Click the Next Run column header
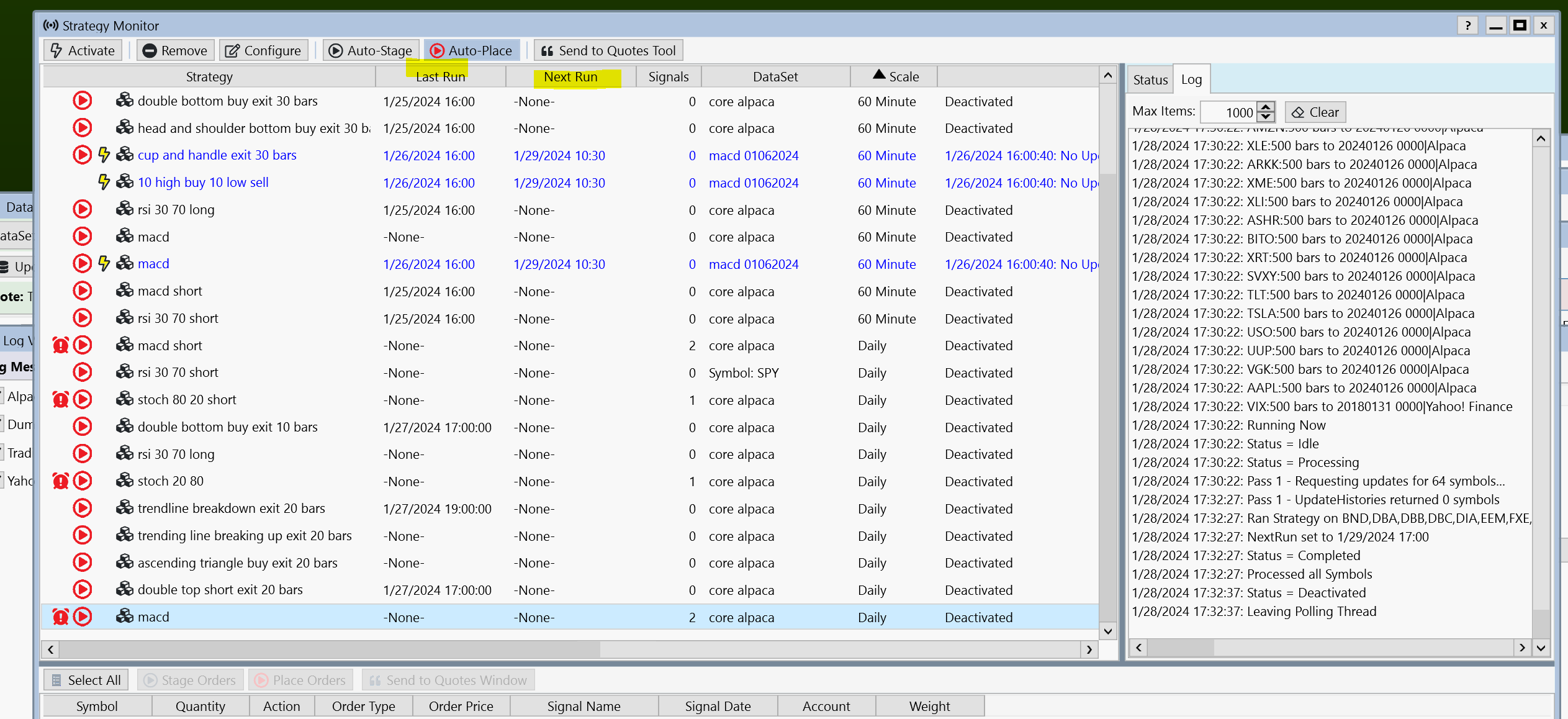Viewport: 1568px width, 719px height. [570, 77]
